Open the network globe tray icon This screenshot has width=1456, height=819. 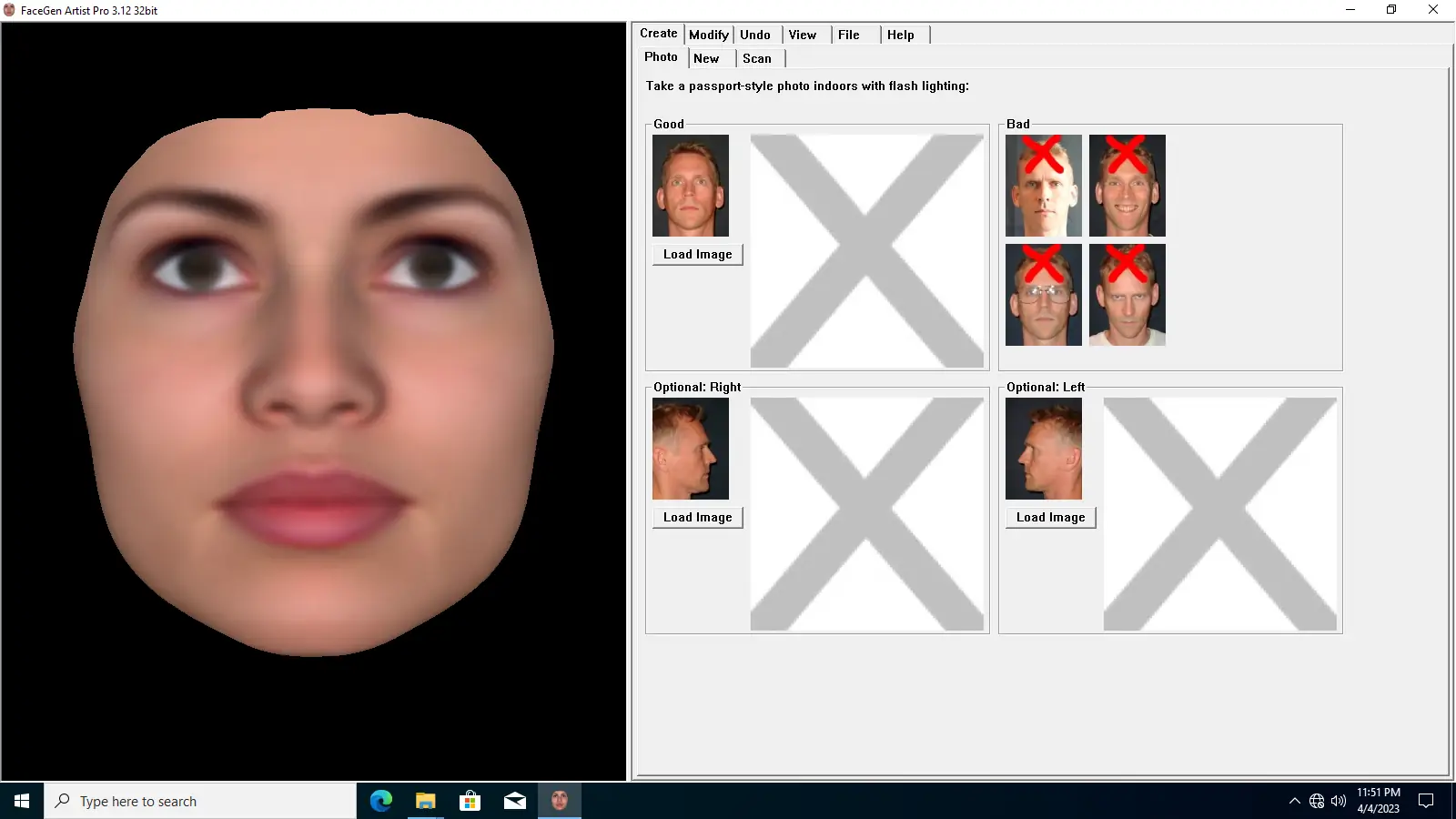[1317, 801]
